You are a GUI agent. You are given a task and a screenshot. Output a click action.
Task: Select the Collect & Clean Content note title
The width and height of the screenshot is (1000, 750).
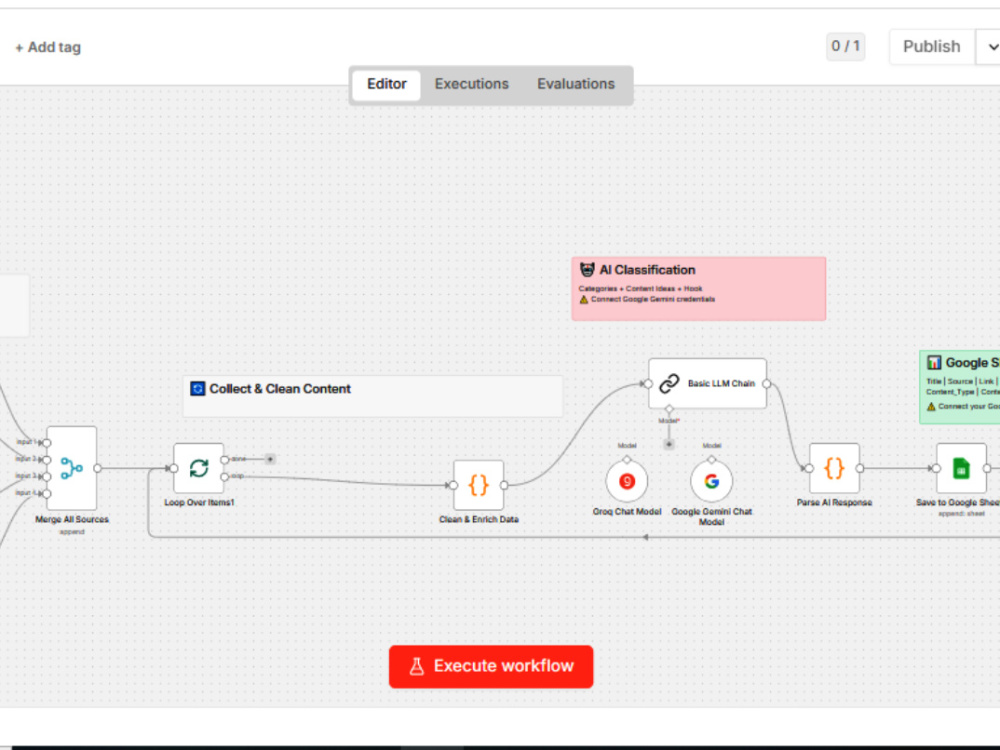[x=280, y=388]
